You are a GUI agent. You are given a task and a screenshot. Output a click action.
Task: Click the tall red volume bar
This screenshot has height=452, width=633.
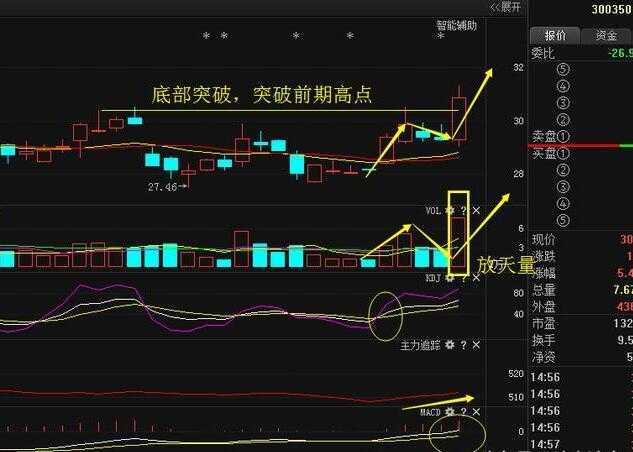459,241
